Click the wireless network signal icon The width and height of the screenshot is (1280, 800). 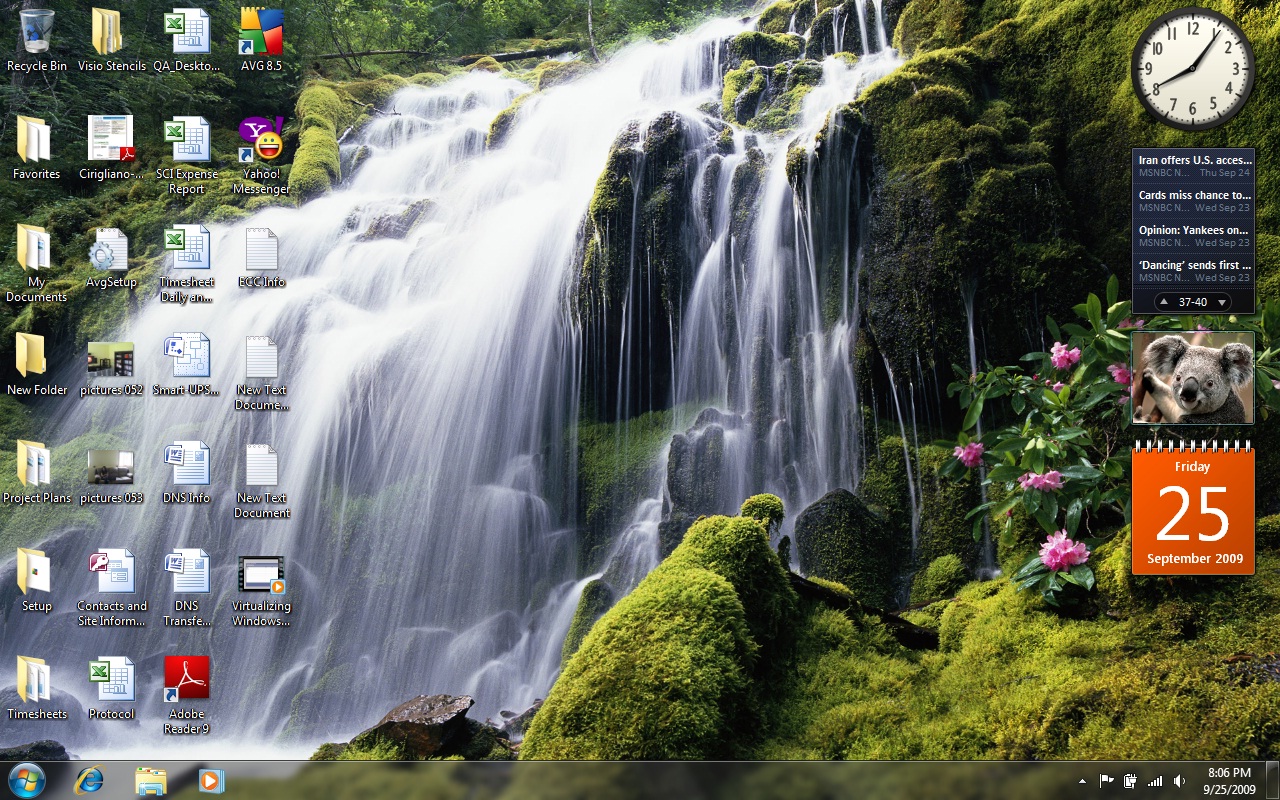click(x=1156, y=781)
